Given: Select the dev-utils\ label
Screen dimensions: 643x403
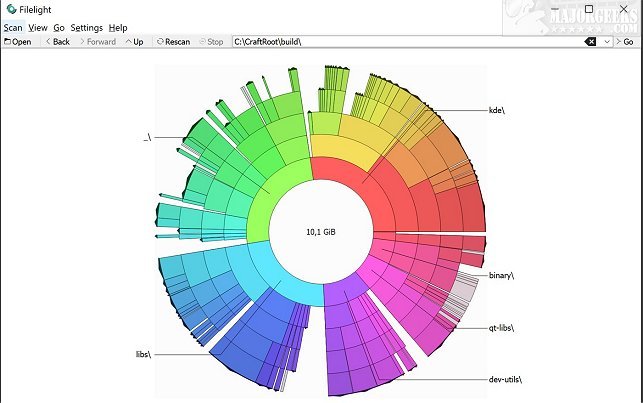Looking at the screenshot, I should [505, 380].
